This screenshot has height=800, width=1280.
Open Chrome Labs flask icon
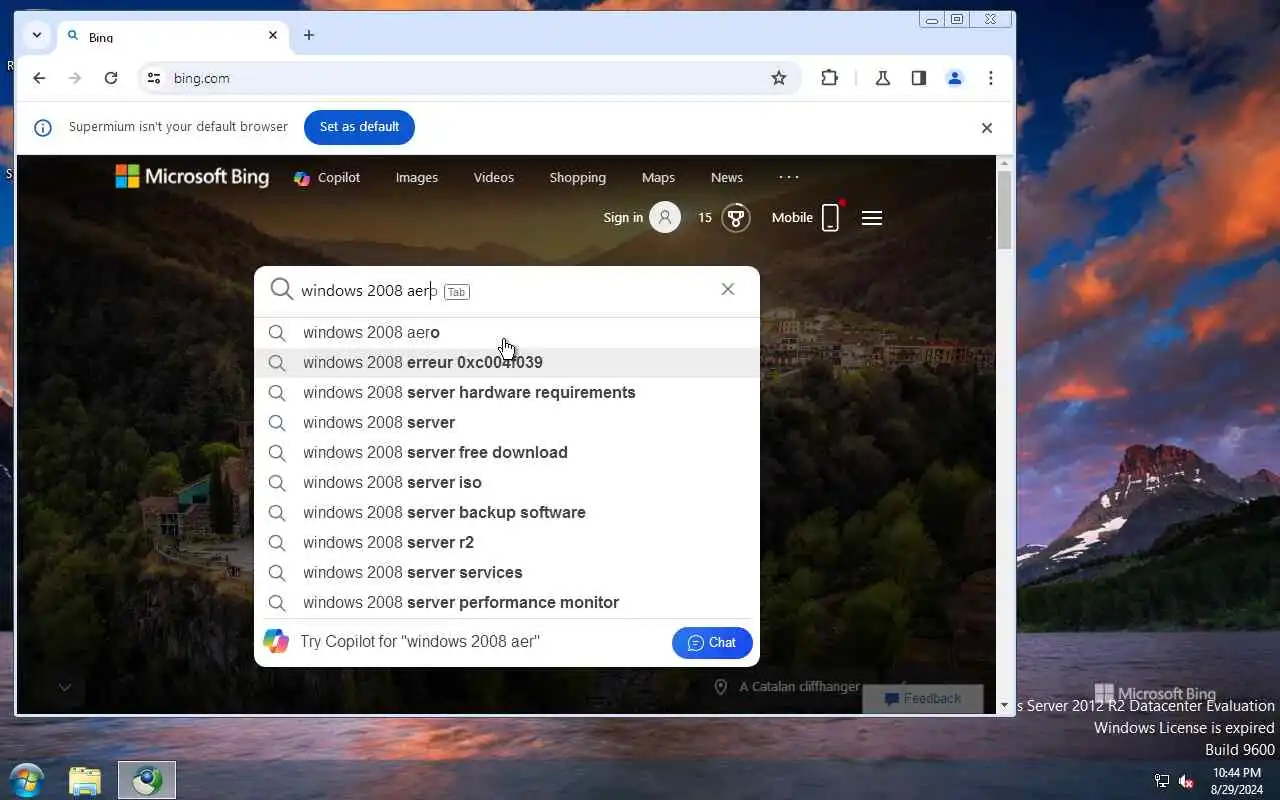(883, 78)
